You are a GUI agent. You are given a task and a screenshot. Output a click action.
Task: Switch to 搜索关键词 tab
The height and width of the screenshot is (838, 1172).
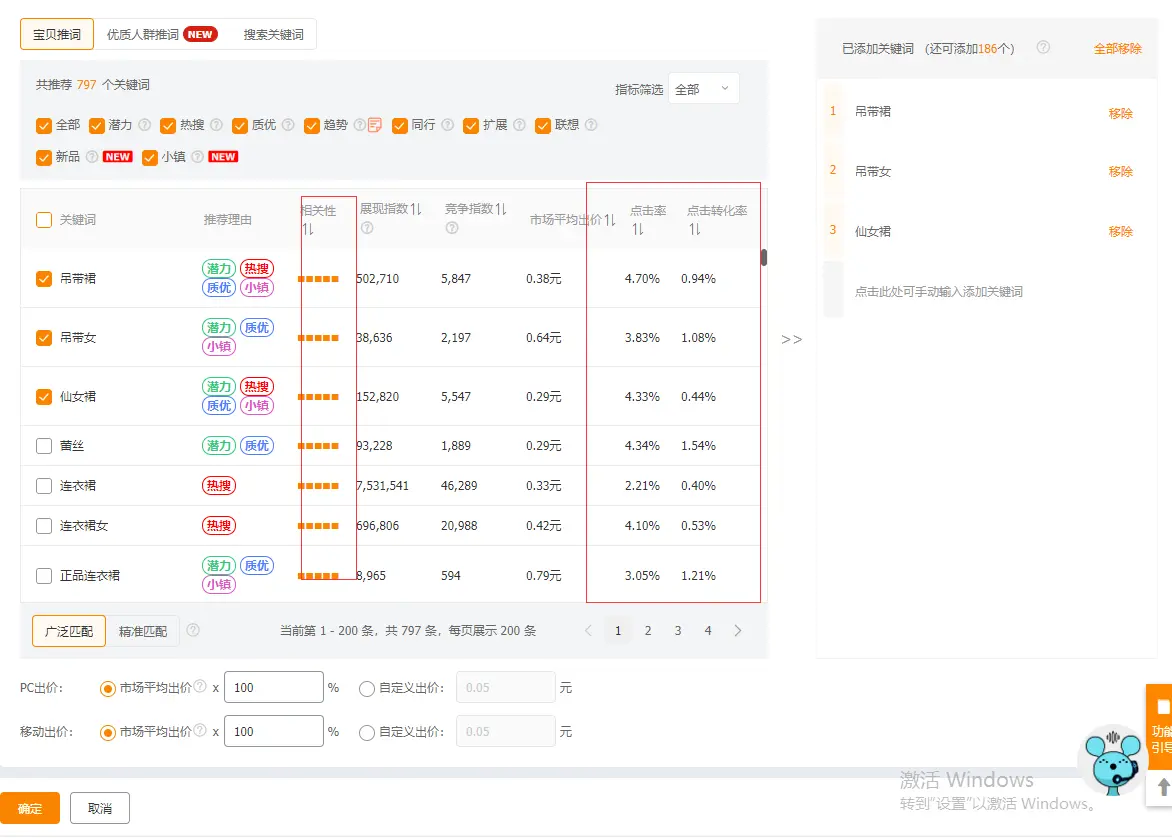coord(273,34)
